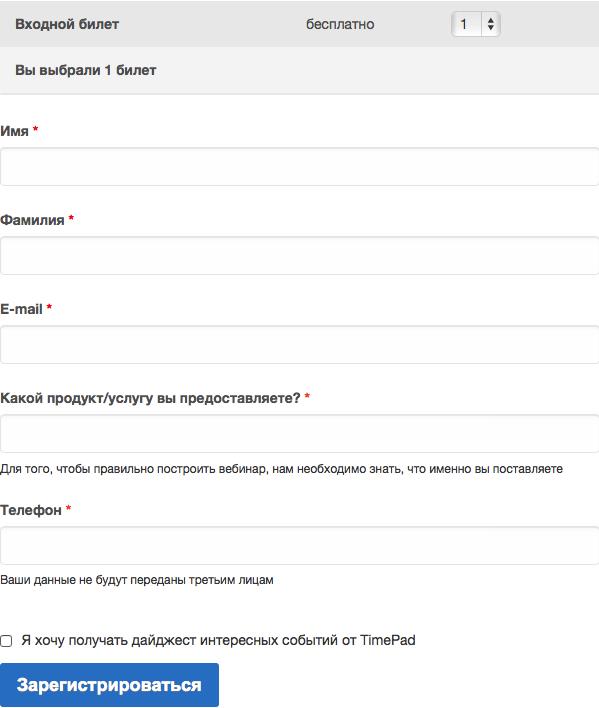The height and width of the screenshot is (708, 599).
Task: Click into the Телефон input field
Action: 300,545
